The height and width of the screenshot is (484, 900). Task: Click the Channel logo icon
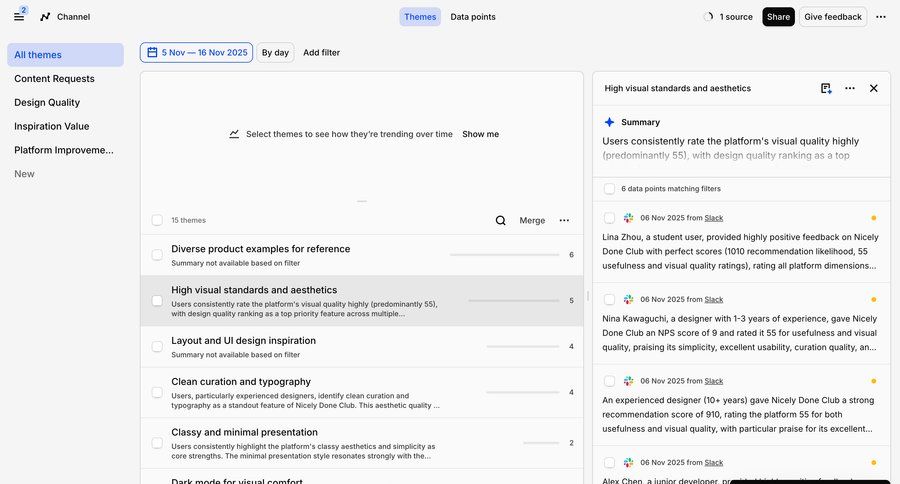tap(45, 17)
